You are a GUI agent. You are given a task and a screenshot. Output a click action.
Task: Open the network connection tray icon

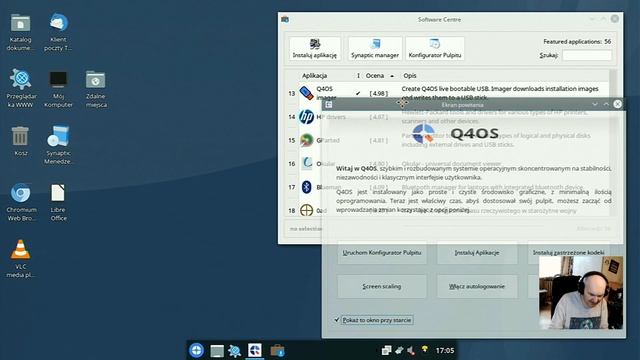tap(399, 350)
